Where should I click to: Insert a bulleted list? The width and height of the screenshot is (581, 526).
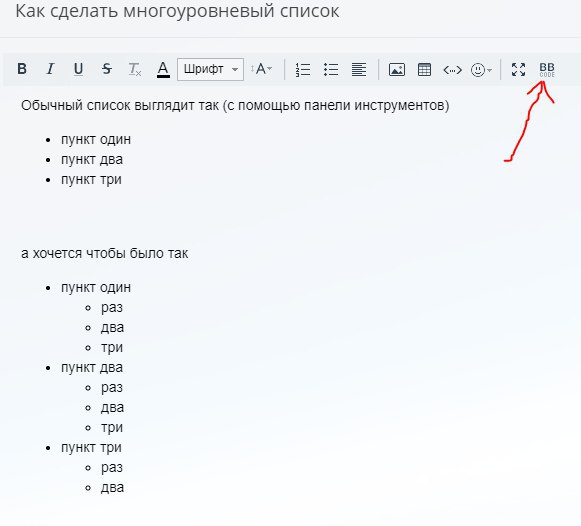tap(331, 69)
